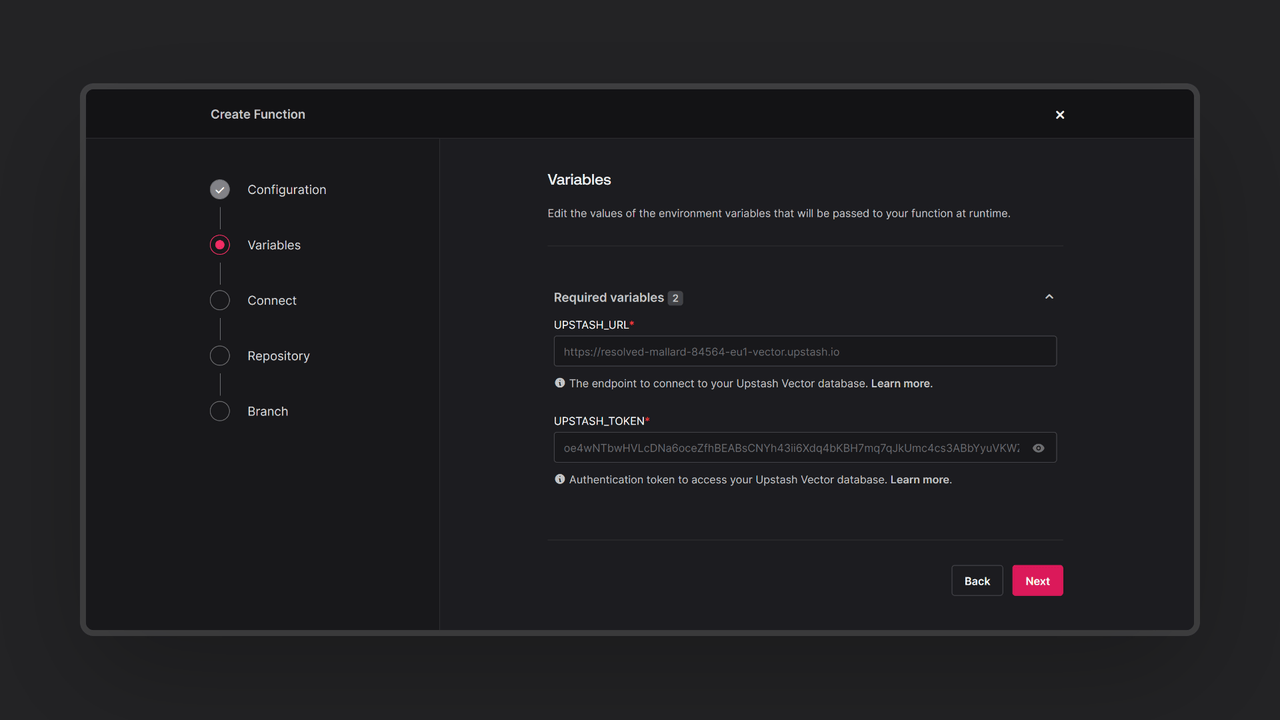
Task: Click info icon beside authentication token description
Action: point(560,479)
